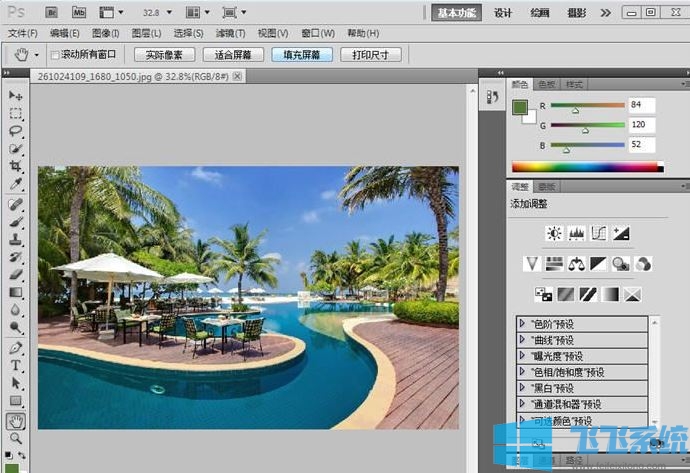Image resolution: width=690 pixels, height=473 pixels.
Task: Add a Color Balance adjustment
Action: pos(576,264)
